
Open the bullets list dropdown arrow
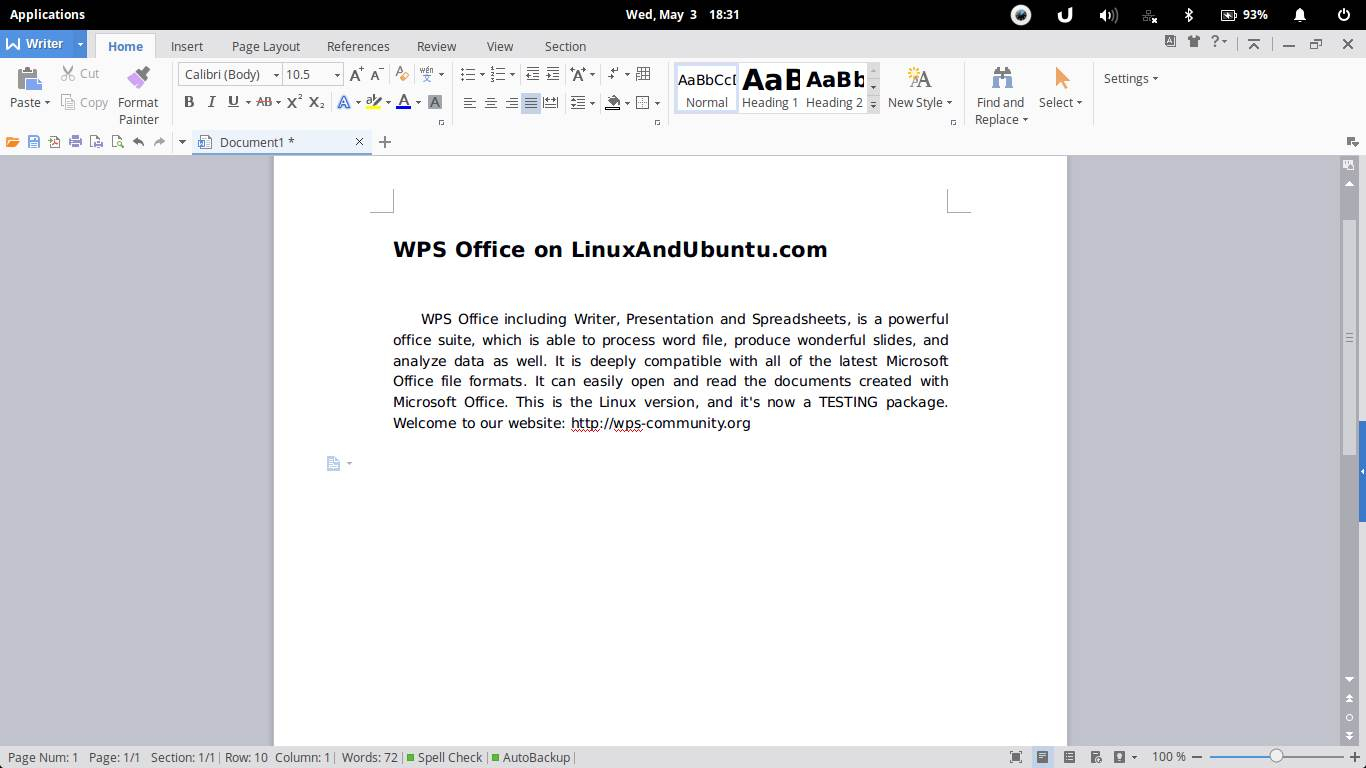tap(482, 75)
